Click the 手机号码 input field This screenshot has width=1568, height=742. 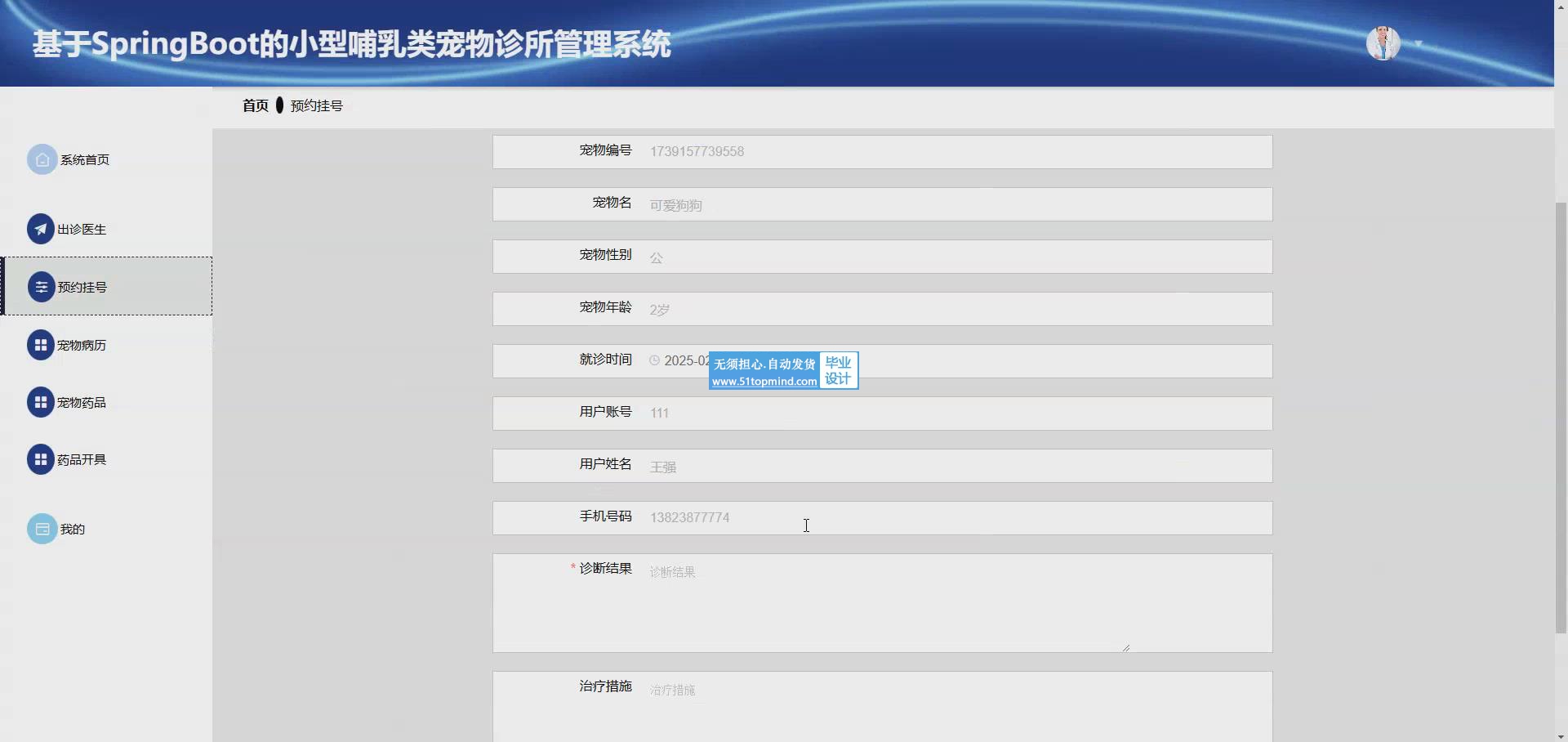(x=955, y=518)
